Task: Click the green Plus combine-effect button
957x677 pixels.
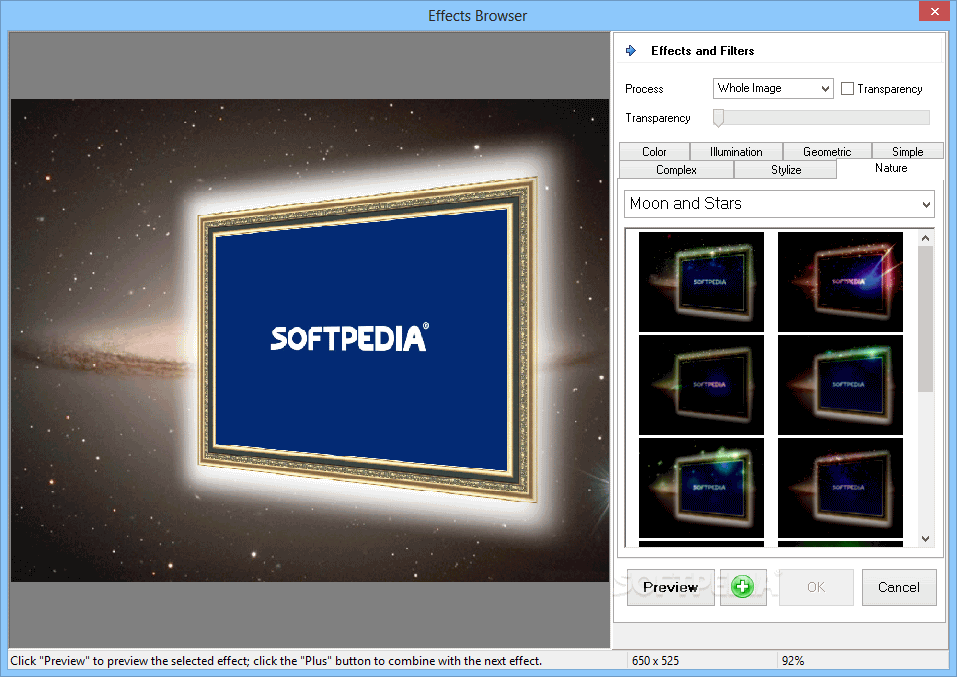Action: pyautogui.click(x=743, y=587)
